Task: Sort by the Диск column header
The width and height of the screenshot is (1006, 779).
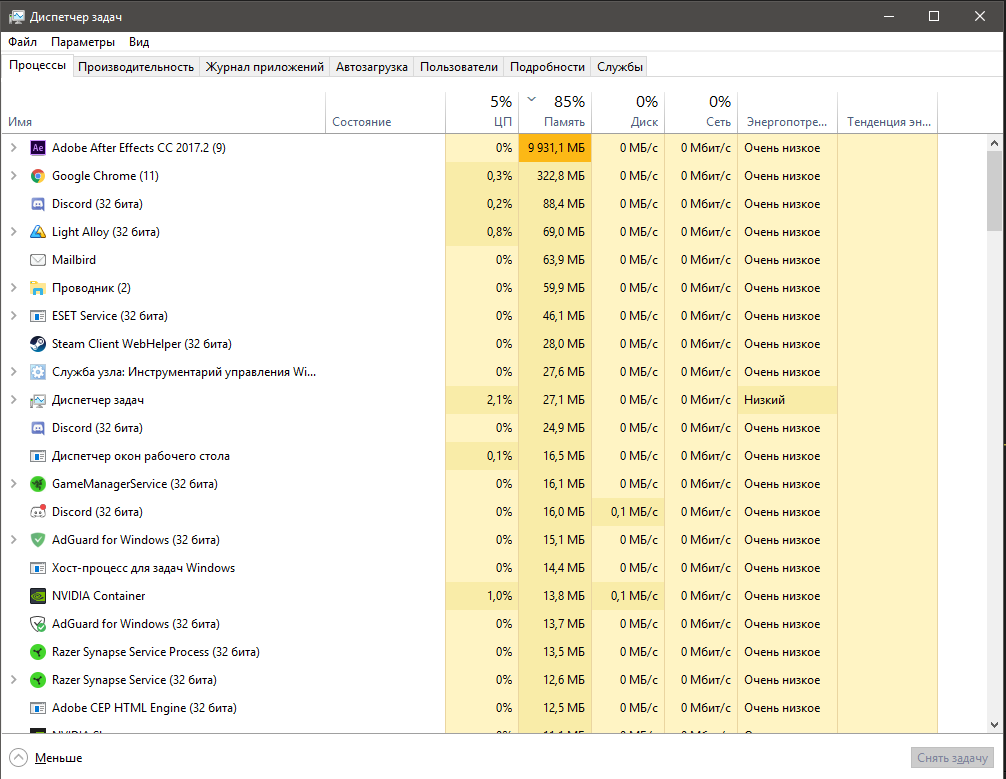Action: coord(628,113)
